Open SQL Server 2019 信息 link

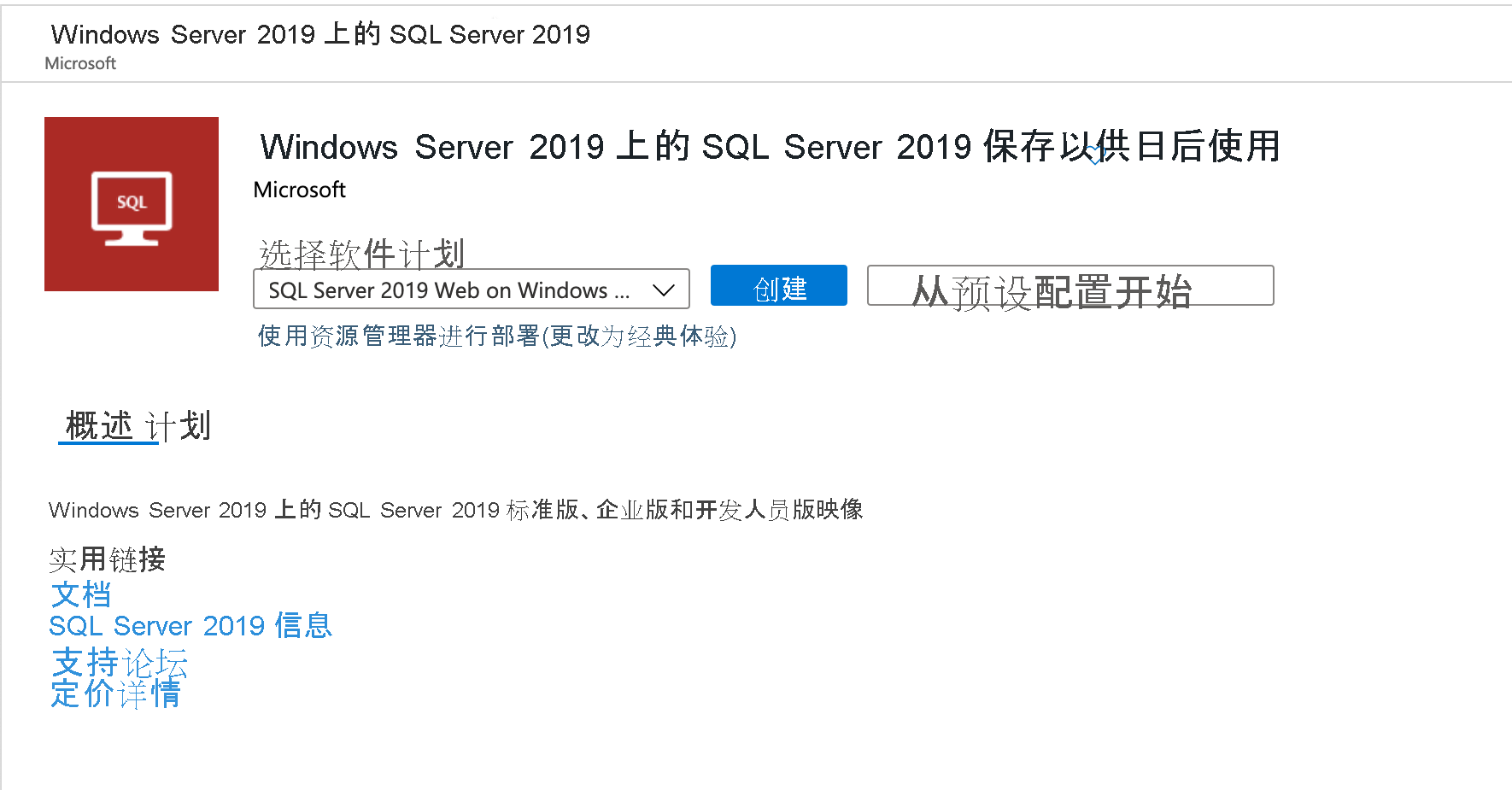tap(190, 626)
